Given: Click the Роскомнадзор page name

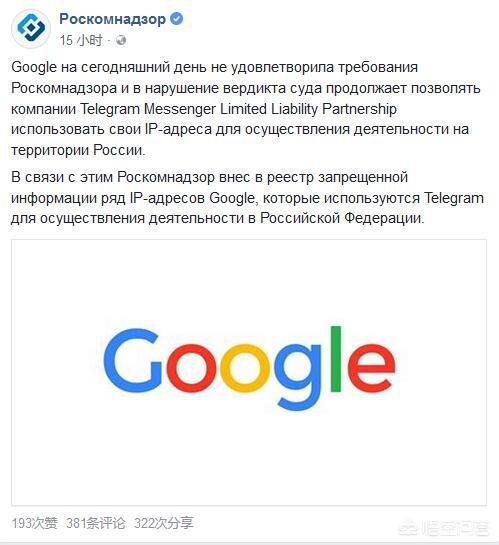Looking at the screenshot, I should pos(112,19).
